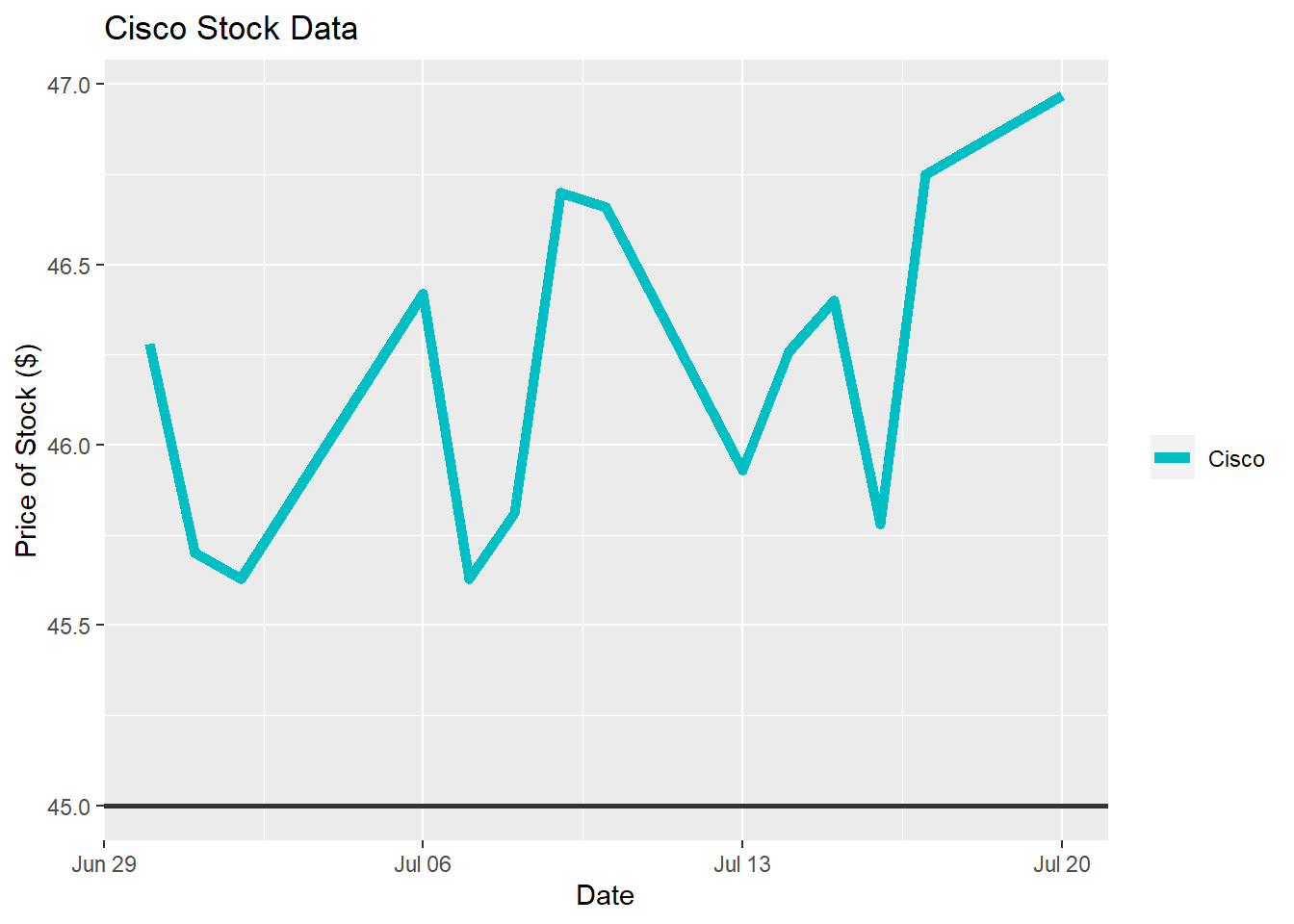The height and width of the screenshot is (924, 1294).
Task: Click the line dip at Jul 13
Action: click(742, 471)
